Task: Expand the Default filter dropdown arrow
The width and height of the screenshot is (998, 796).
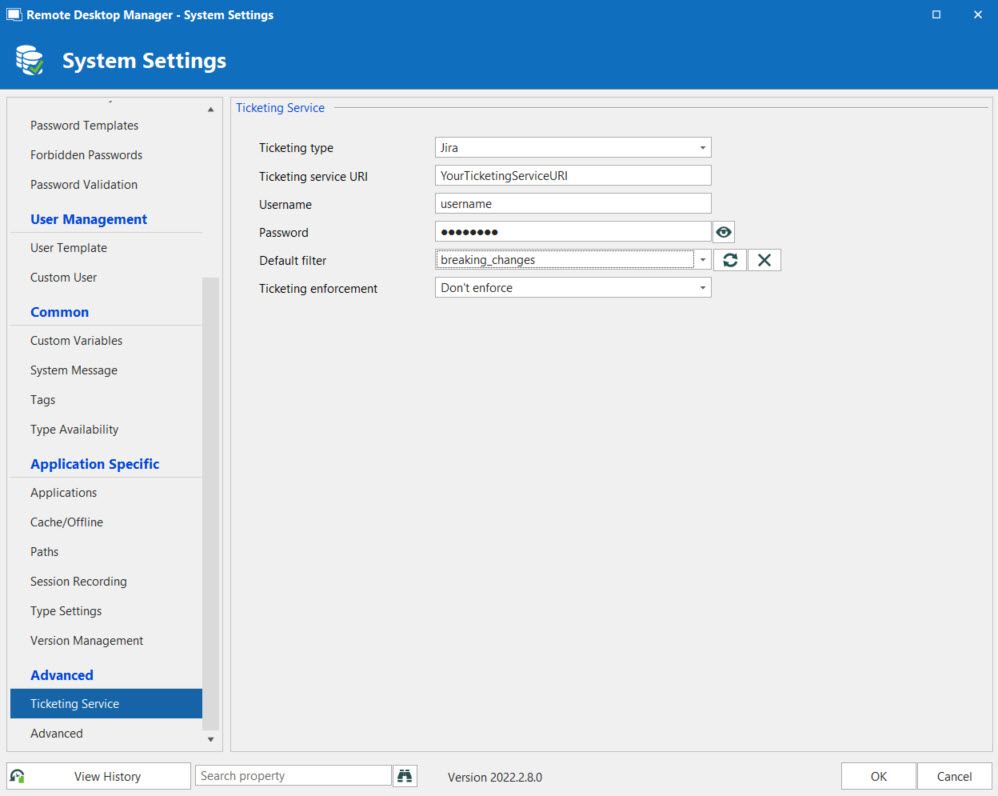Action: [x=703, y=260]
